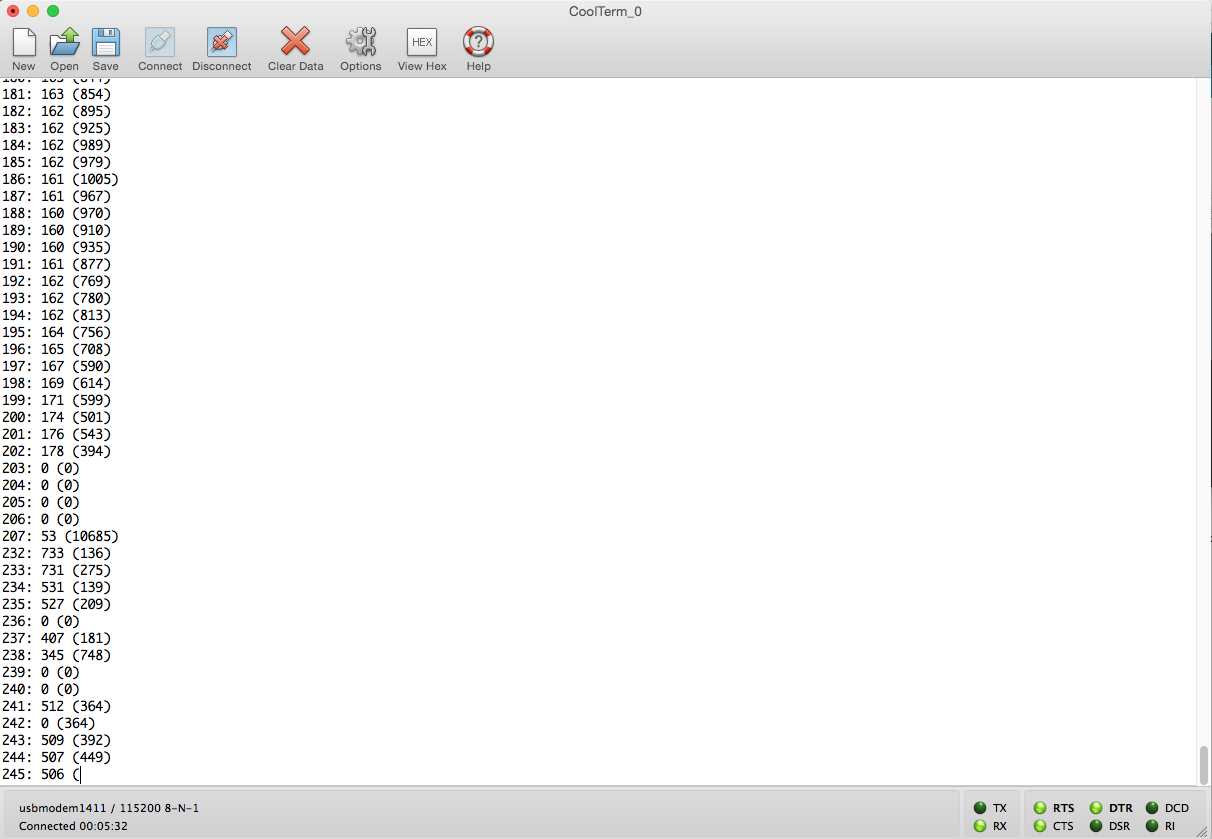
Task: Clear received data with red X icon
Action: [x=295, y=42]
